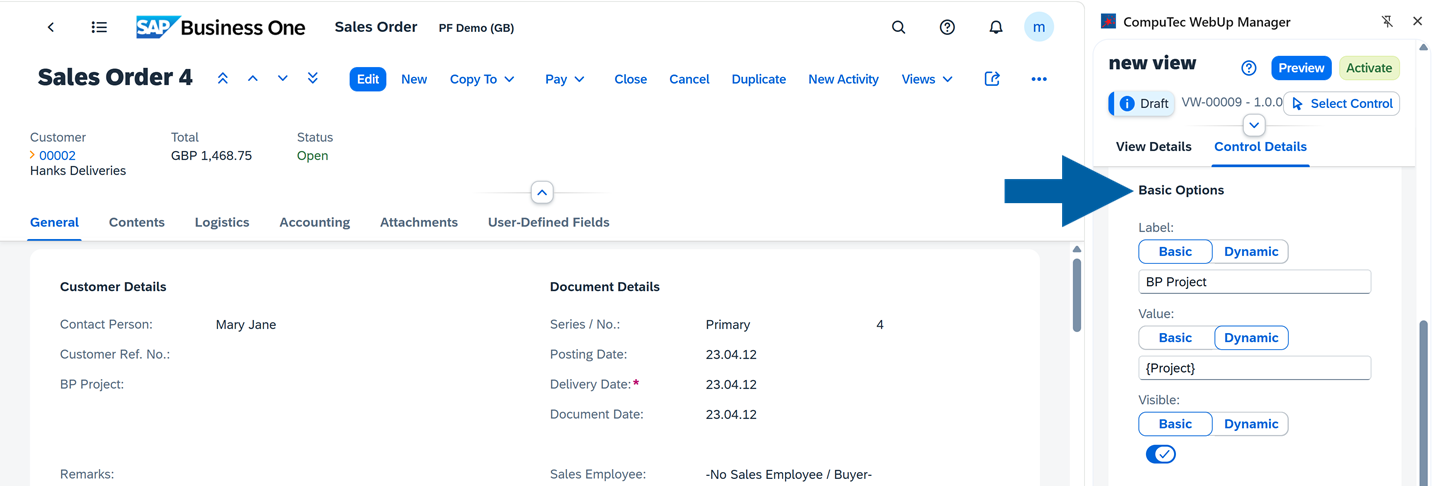
Task: Click the share/export icon in toolbar
Action: click(992, 79)
